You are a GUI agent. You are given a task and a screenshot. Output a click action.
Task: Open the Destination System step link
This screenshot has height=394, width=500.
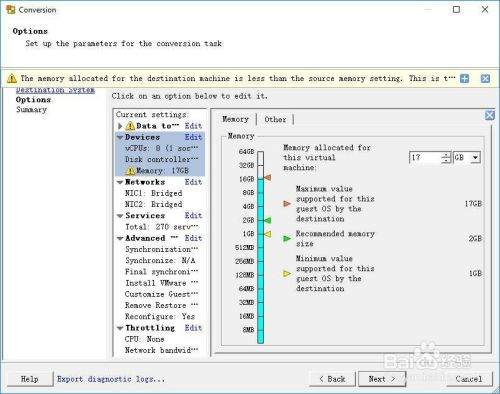pyautogui.click(x=55, y=90)
